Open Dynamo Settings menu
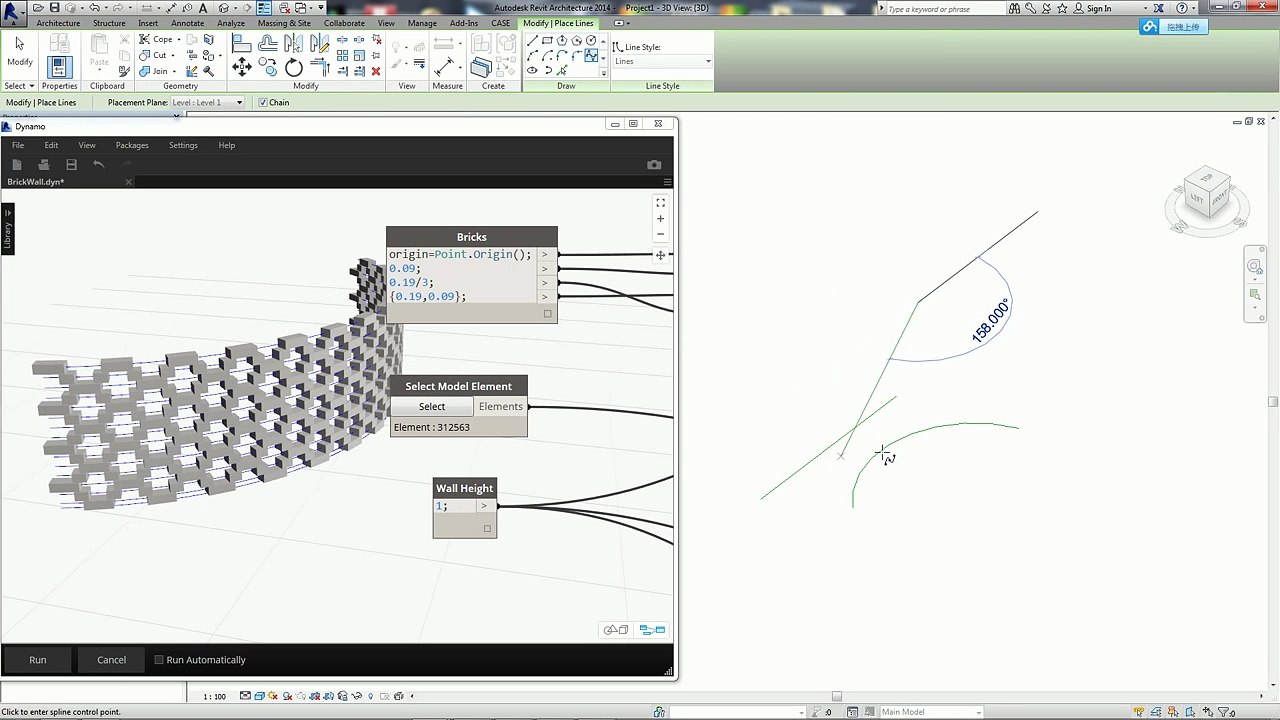1280x720 pixels. (183, 145)
